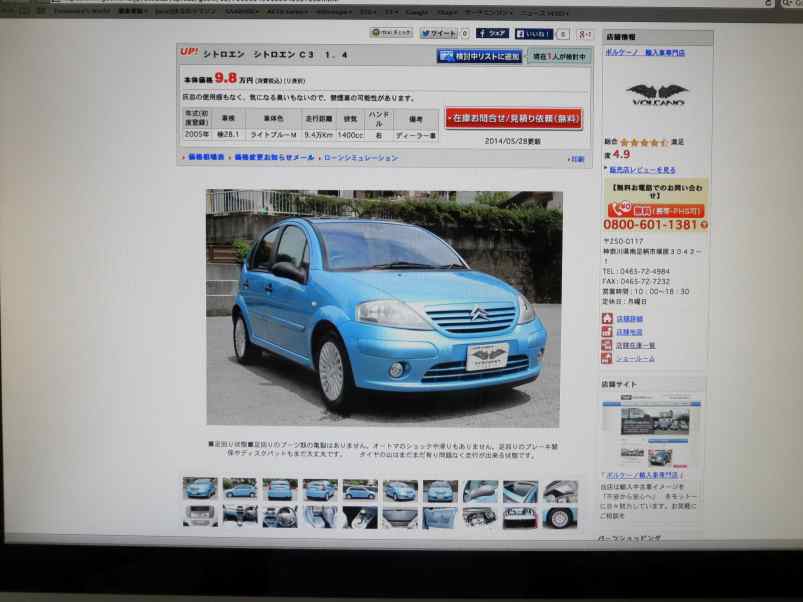
Task: Select the gear shifter thumbnail
Action: 360,517
